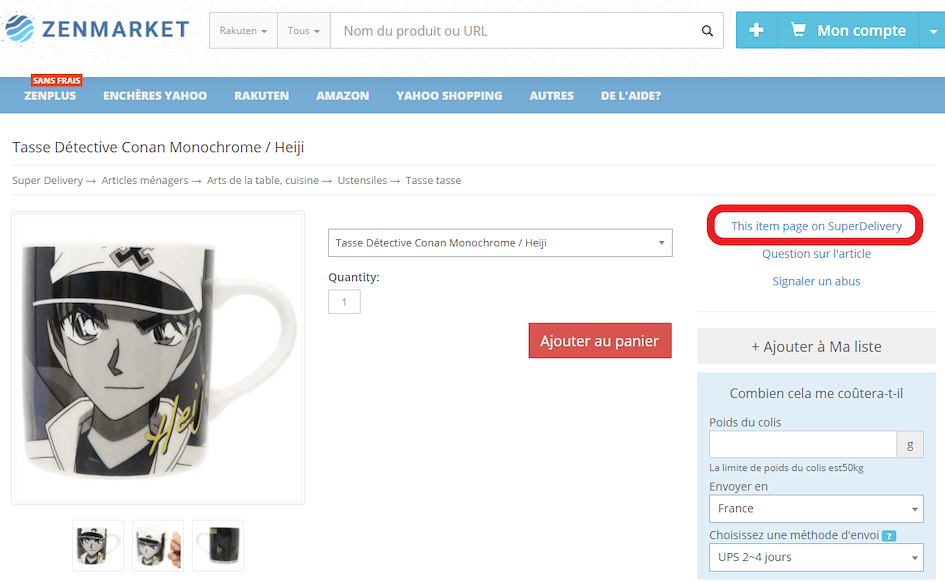This screenshot has width=945, height=583.
Task: Open the UPS shipping method dropdown
Action: tap(816, 558)
